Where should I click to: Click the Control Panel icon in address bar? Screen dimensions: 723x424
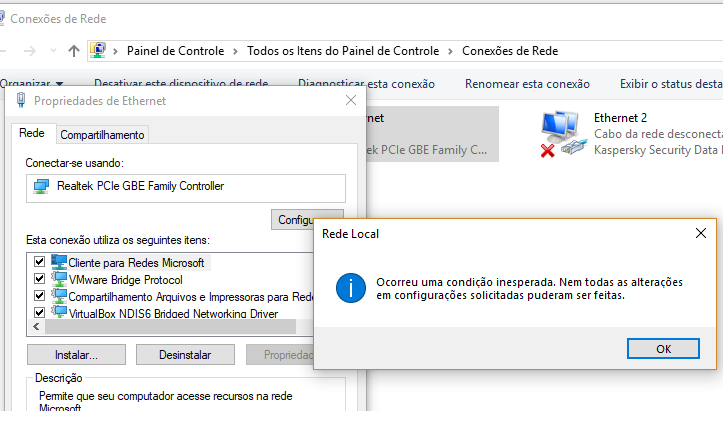tap(99, 50)
